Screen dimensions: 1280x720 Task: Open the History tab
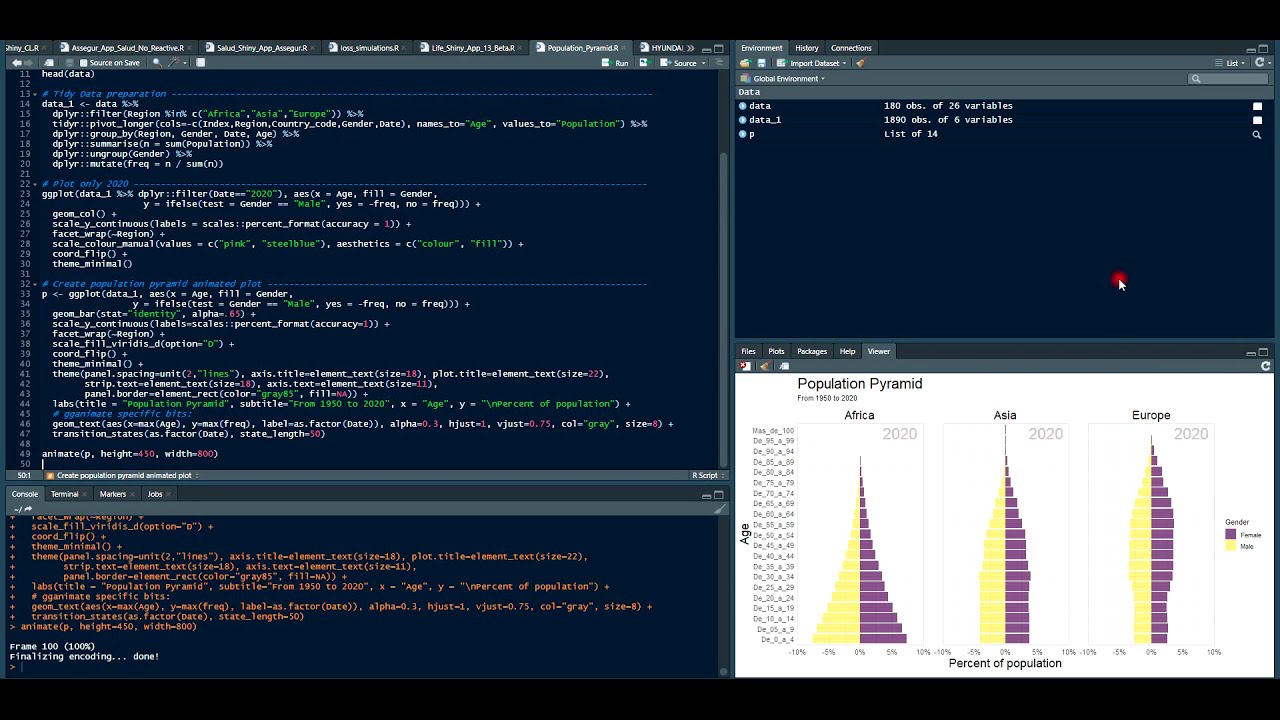coord(807,48)
